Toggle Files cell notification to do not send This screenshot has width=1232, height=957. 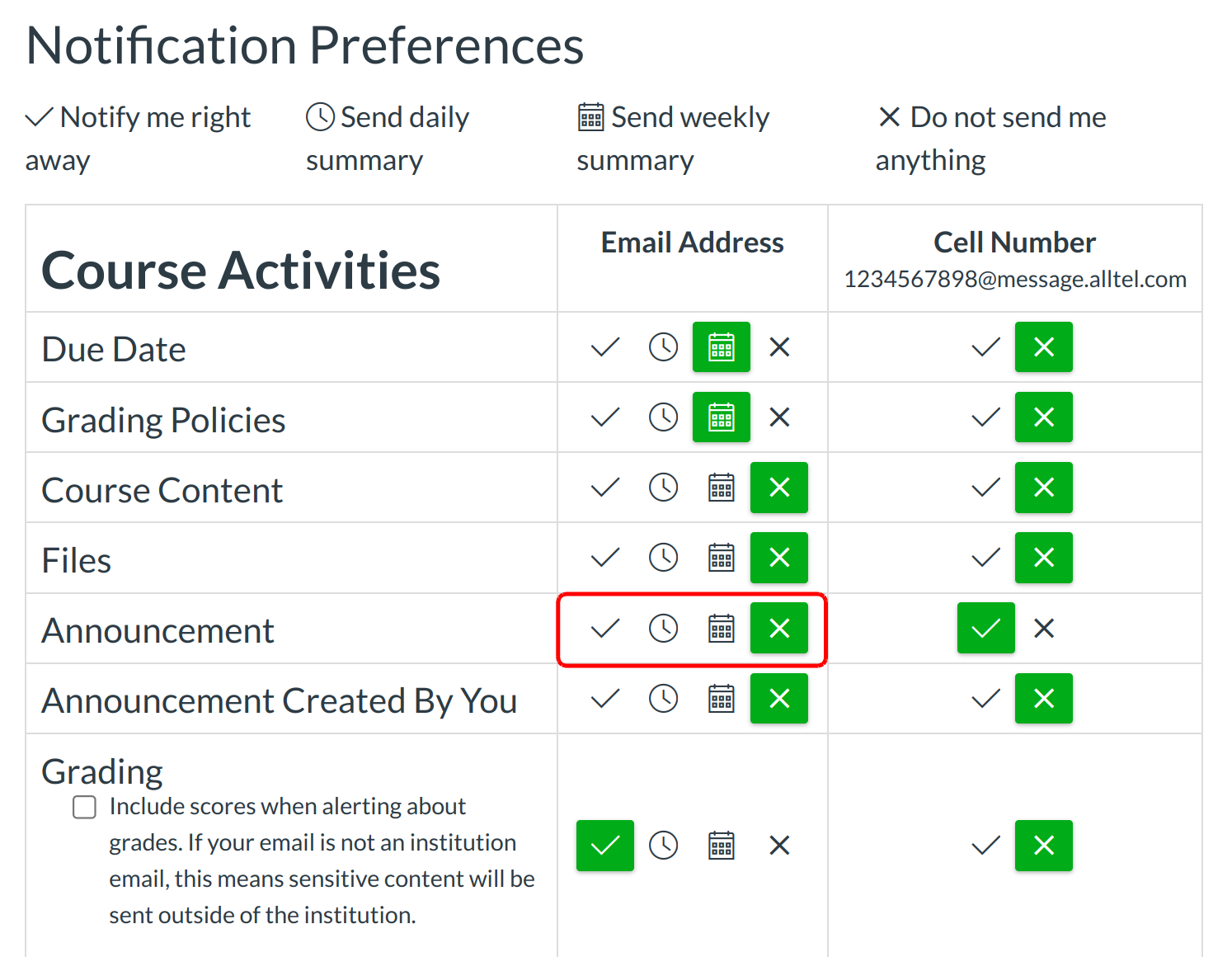tap(1044, 558)
